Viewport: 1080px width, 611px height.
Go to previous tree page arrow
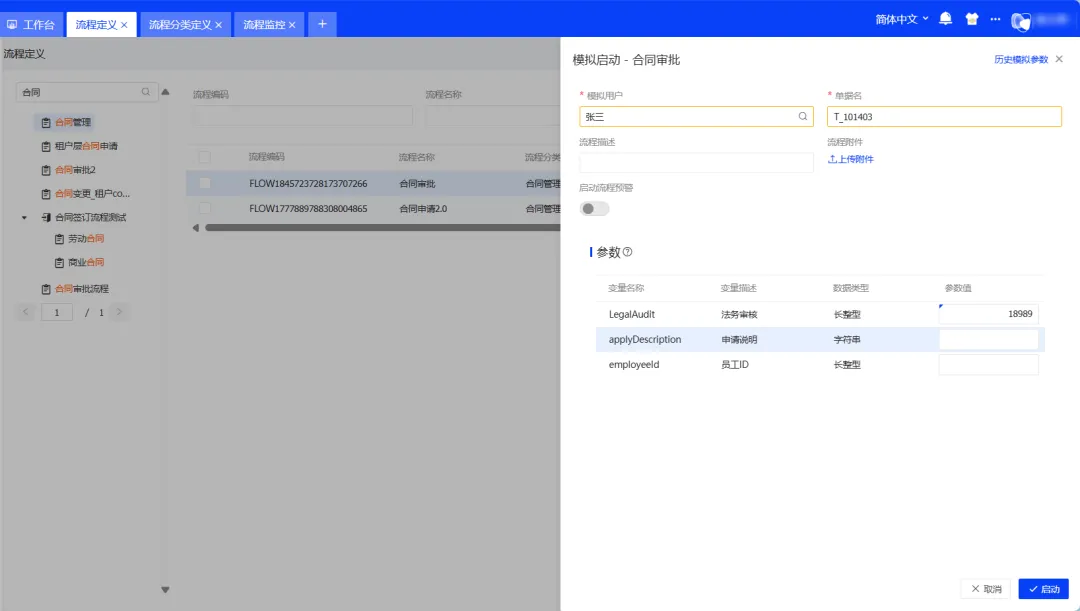(25, 312)
